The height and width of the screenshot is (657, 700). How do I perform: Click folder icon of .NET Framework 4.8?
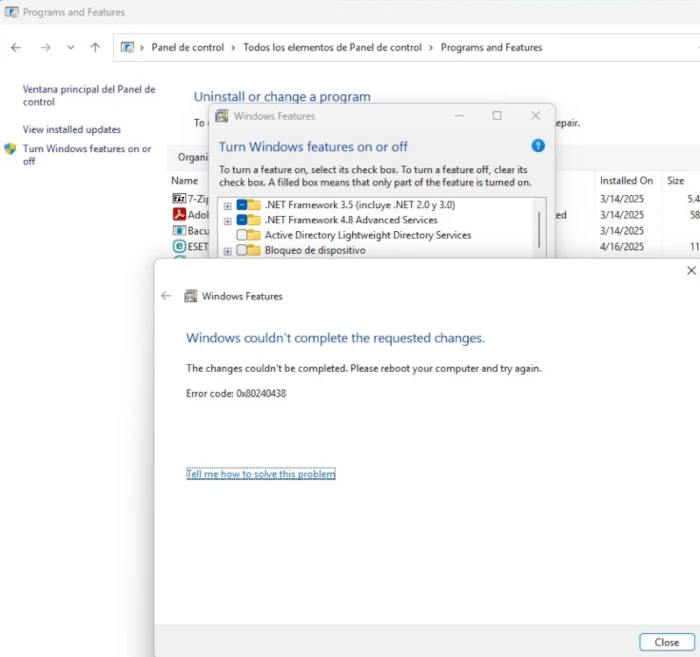[x=254, y=220]
